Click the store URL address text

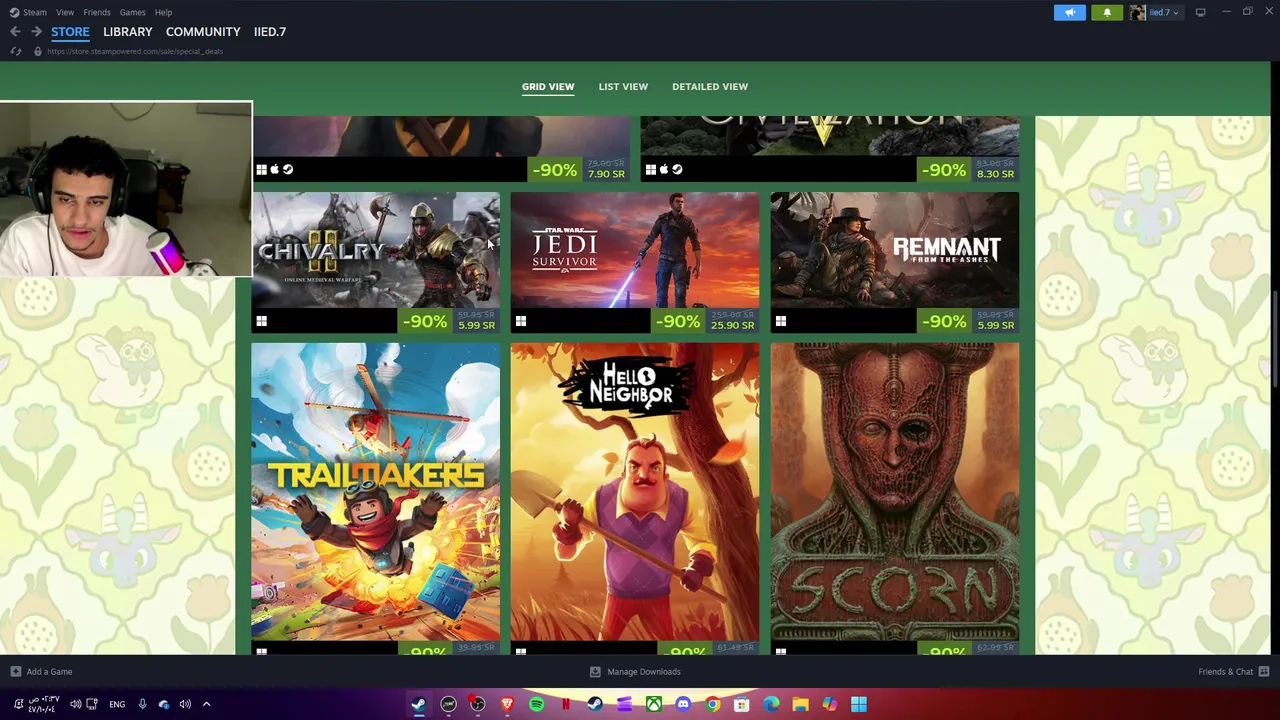click(x=134, y=51)
